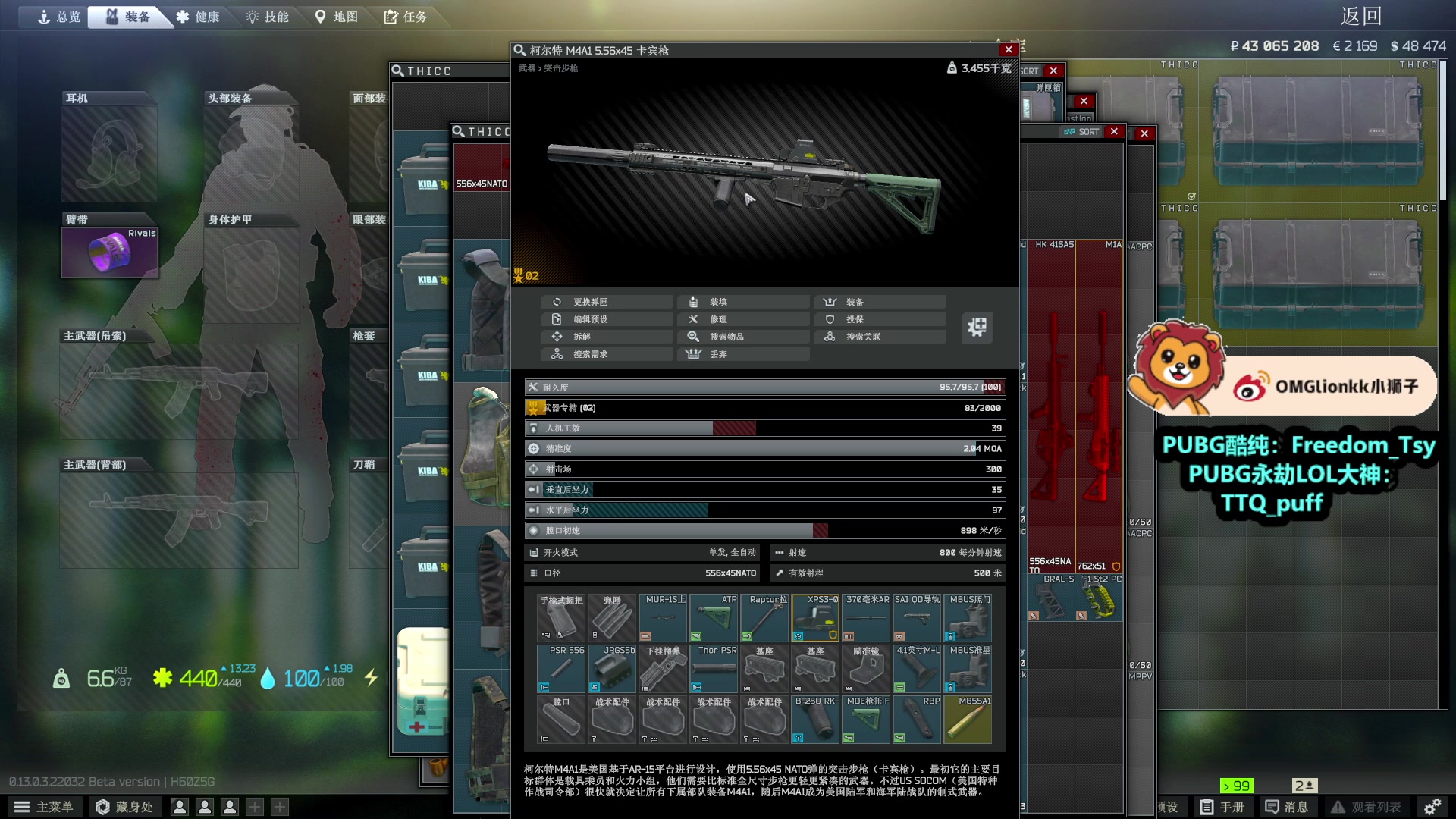Click the empty 下挂榴弹 launcher slot
Screen dimensions: 1456x819
click(x=663, y=669)
